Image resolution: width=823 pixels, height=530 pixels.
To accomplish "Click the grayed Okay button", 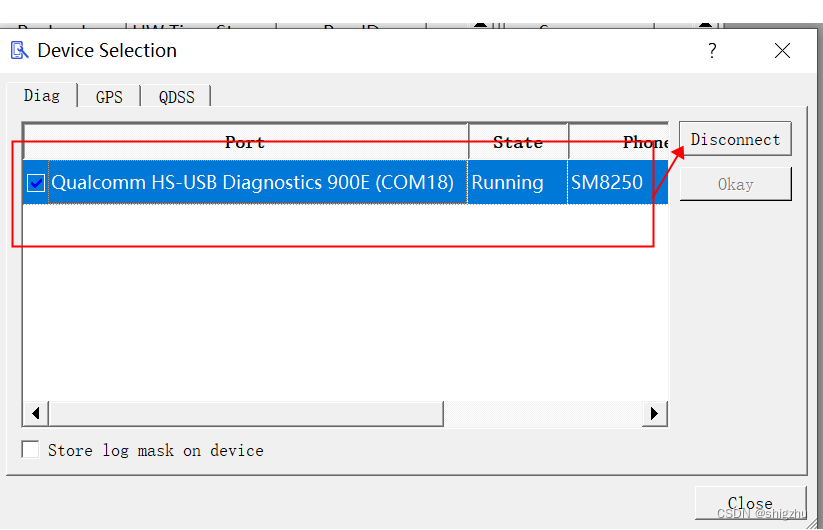I will (735, 184).
